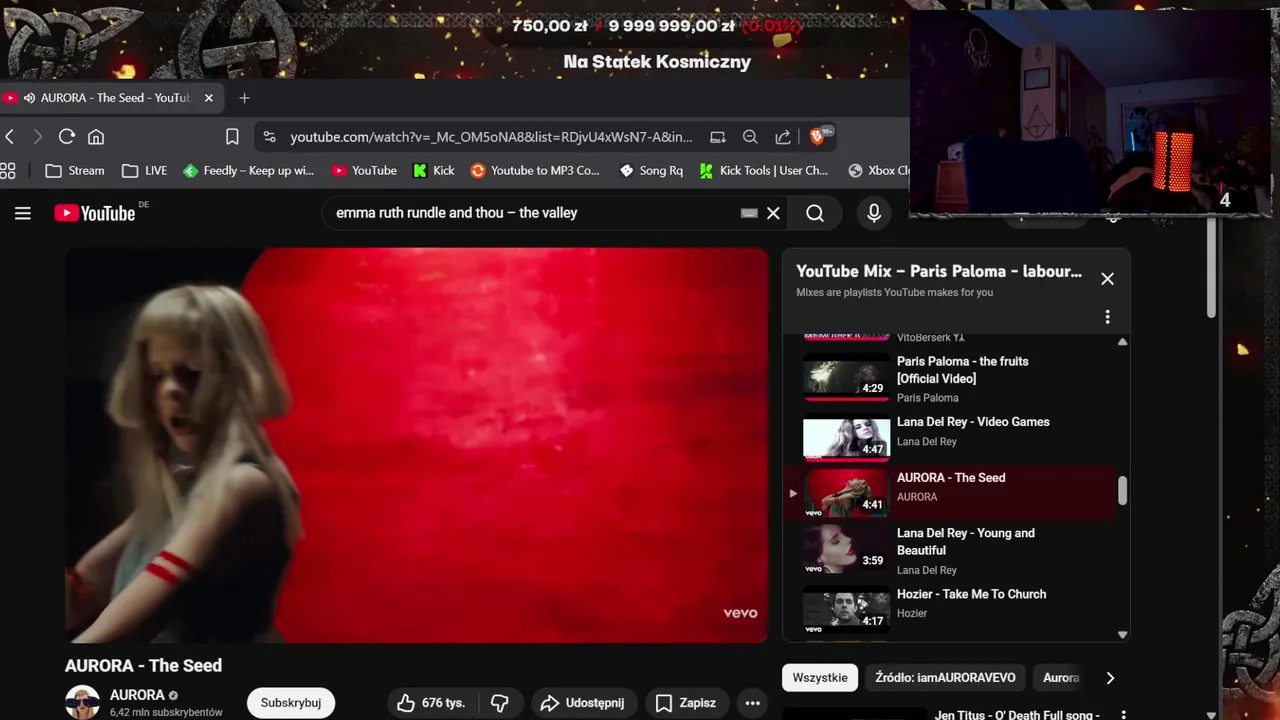Open the Mix playlist three-dot menu
The width and height of the screenshot is (1280, 720).
coord(1107,317)
